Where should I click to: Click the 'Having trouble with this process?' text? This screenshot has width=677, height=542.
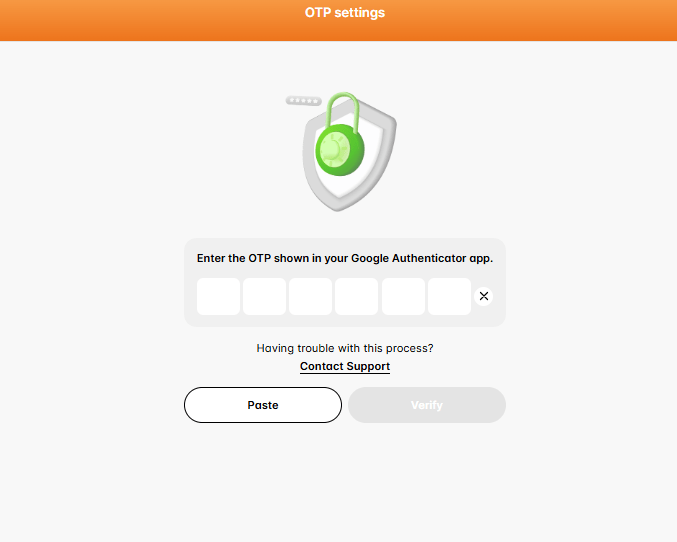pos(345,349)
